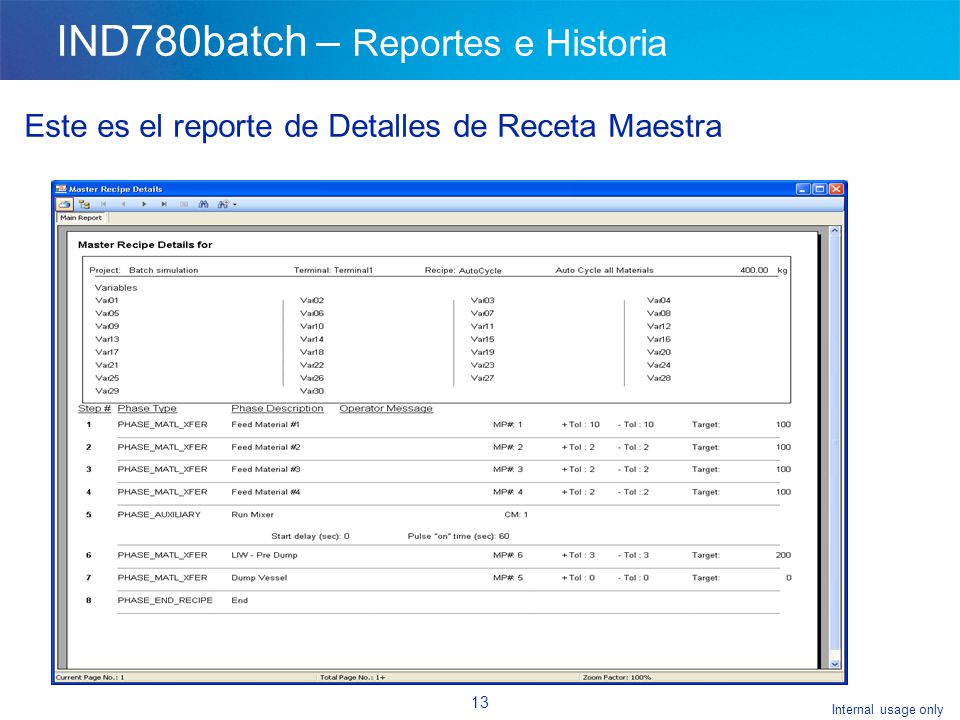Click 'PHASE_END_RECIPE' phase type
Screen dimensions: 960x720
(x=165, y=601)
